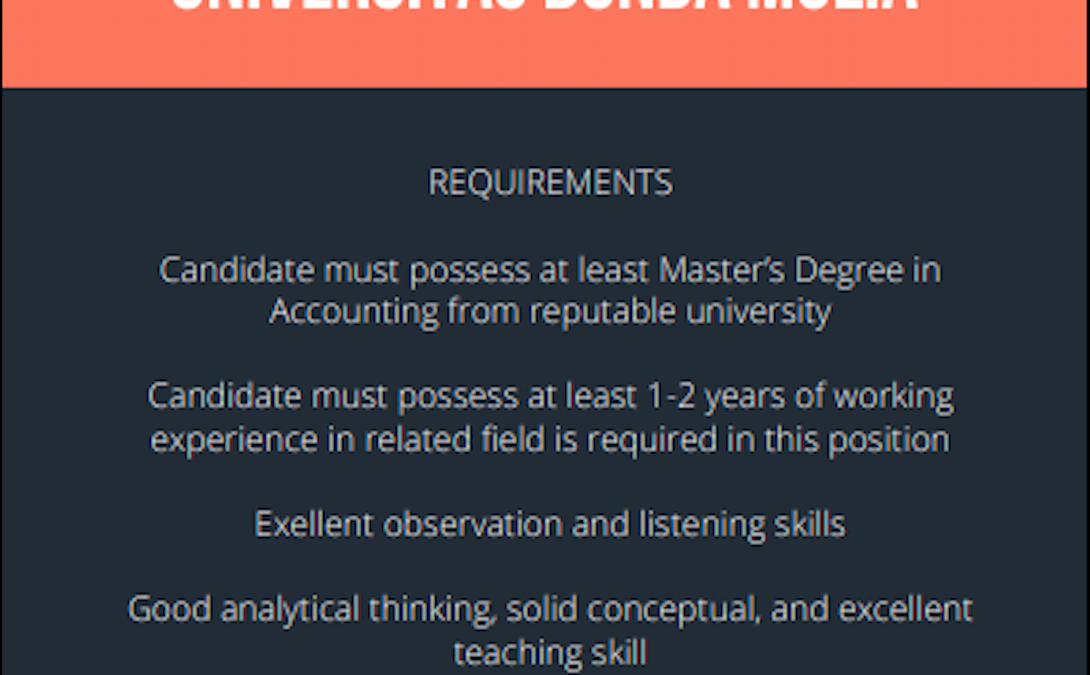Viewport: 1090px width, 675px height.
Task: Click the phrase "reputable university"
Action: coord(680,312)
